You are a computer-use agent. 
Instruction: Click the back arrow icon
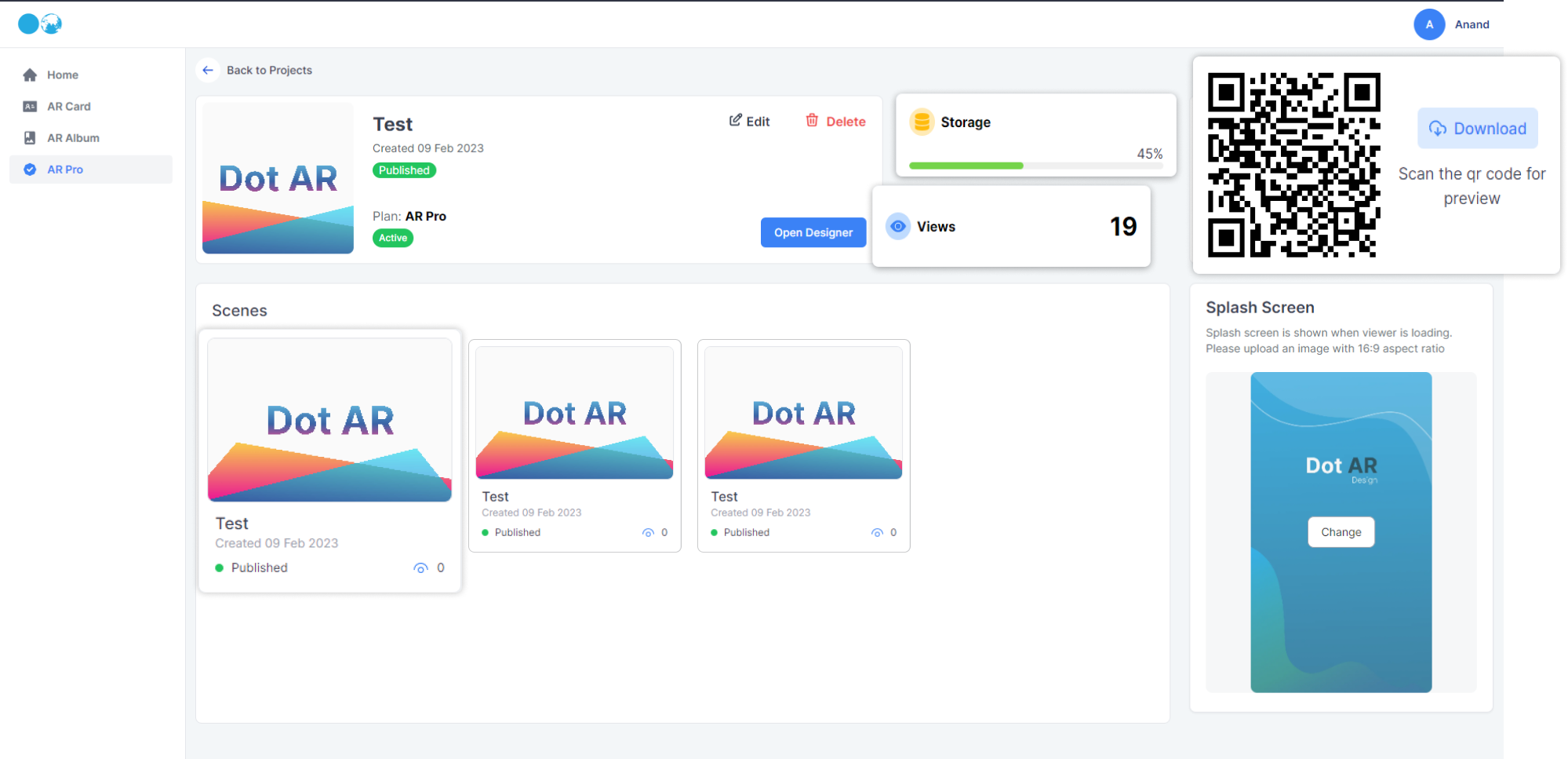click(x=208, y=70)
